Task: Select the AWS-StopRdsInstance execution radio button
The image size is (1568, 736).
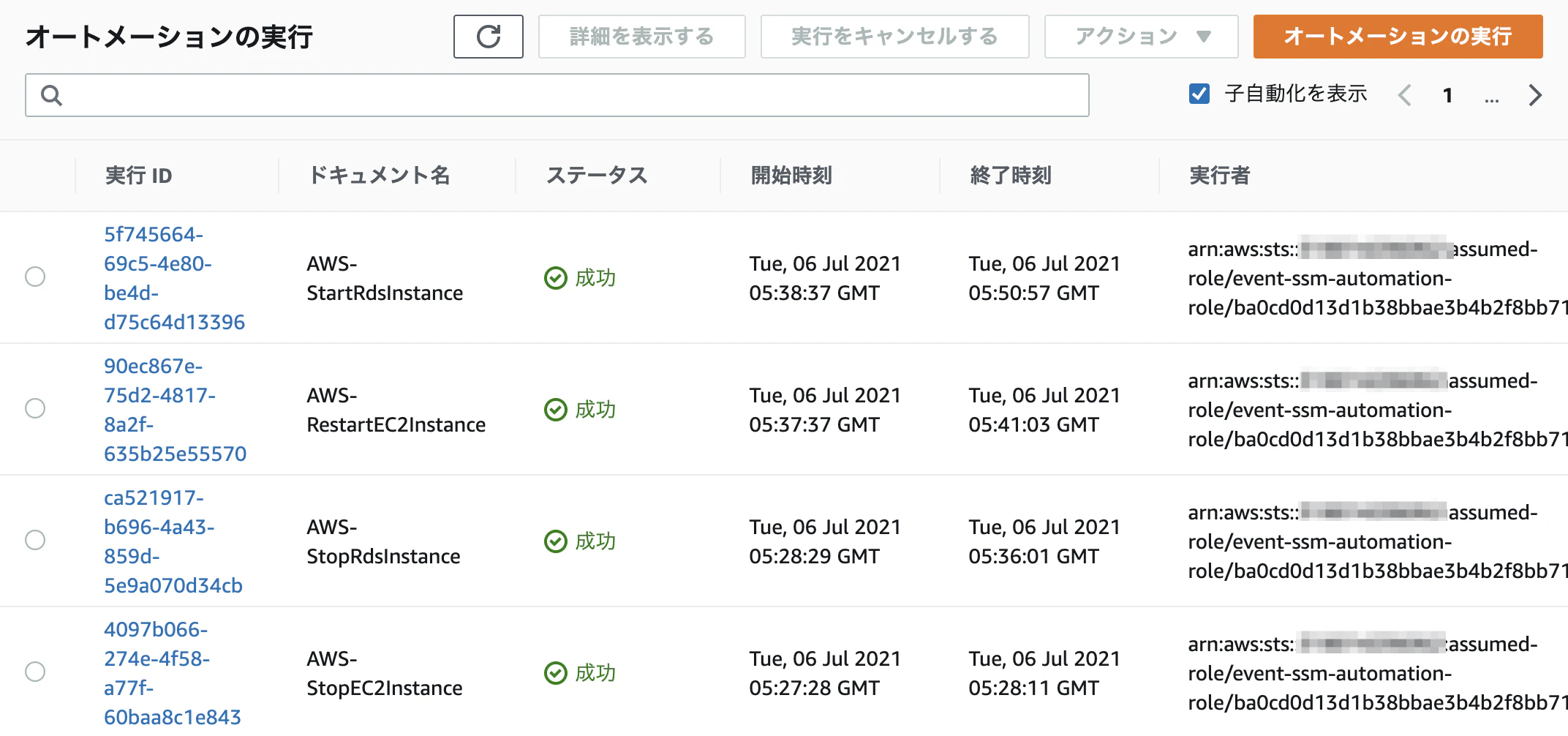Action: [35, 540]
